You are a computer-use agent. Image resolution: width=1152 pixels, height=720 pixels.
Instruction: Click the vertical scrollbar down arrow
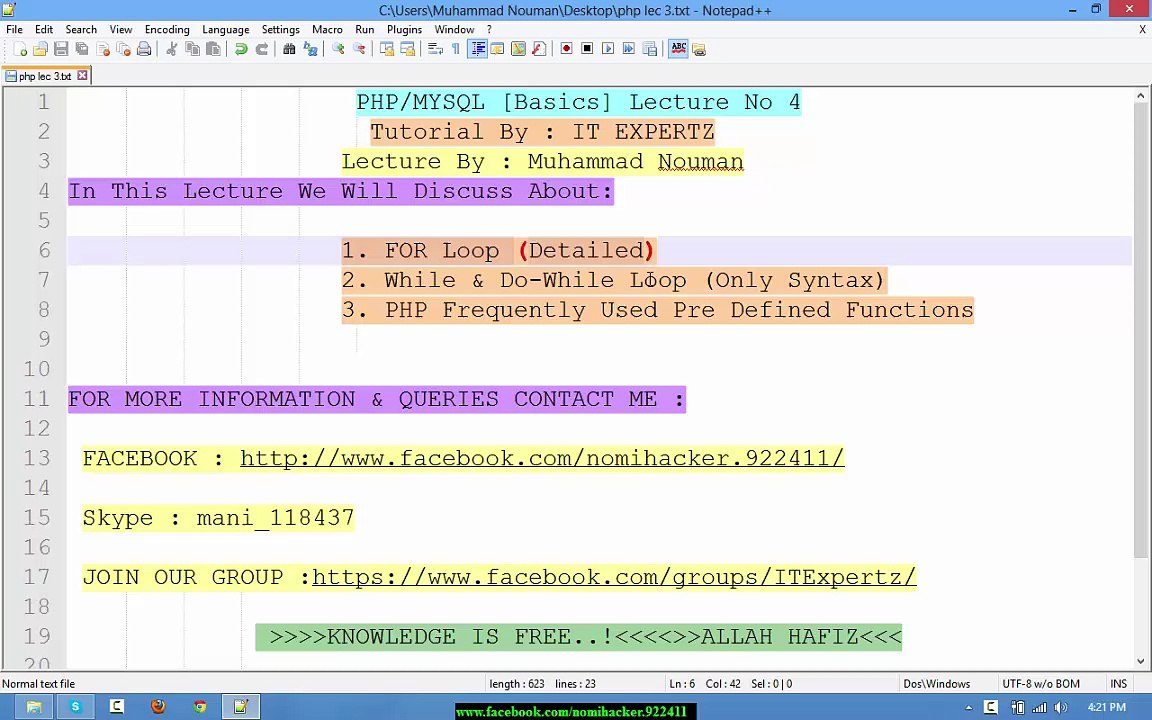[1140, 661]
